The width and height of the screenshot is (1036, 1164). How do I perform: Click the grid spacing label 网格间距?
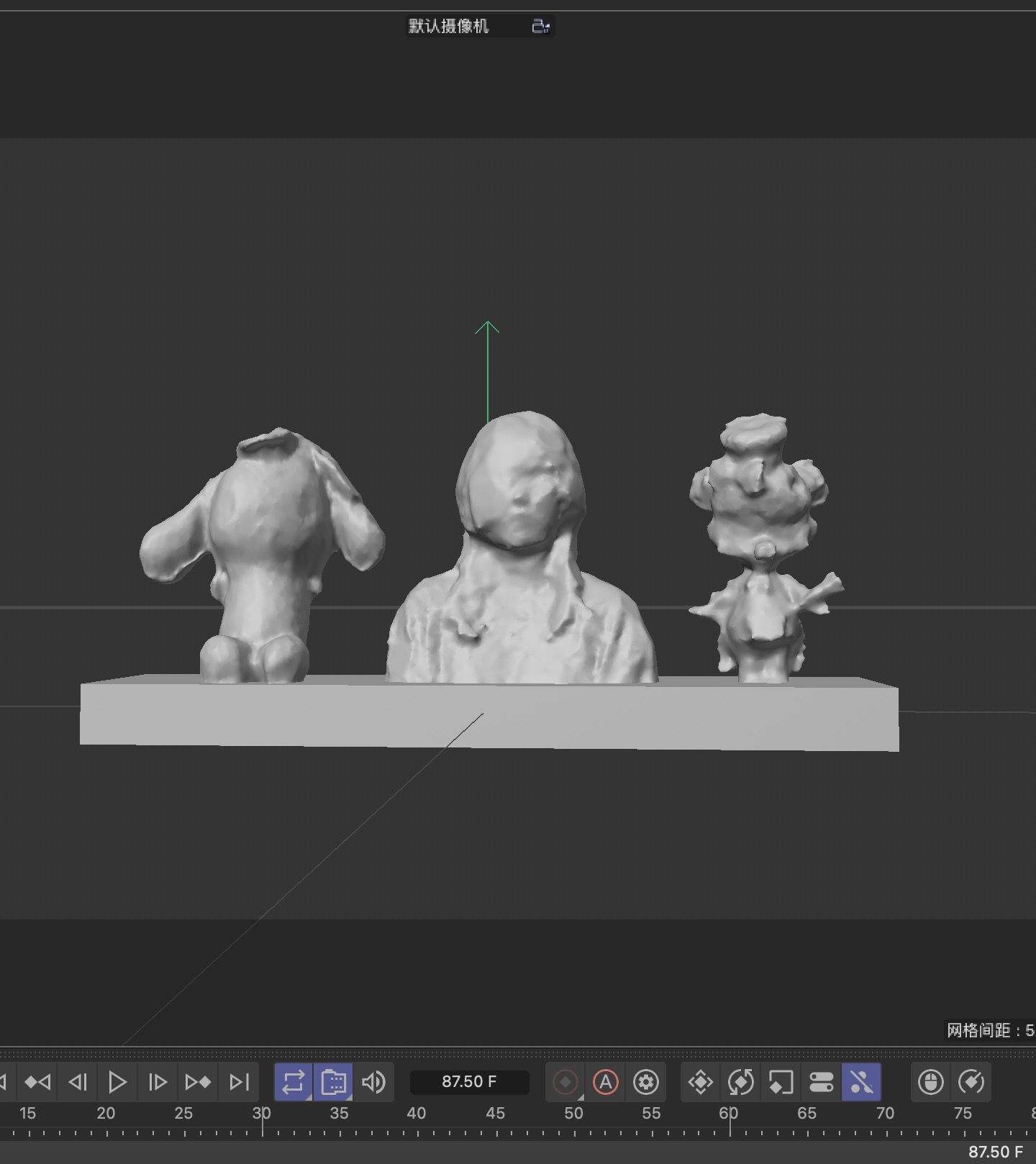point(990,1030)
